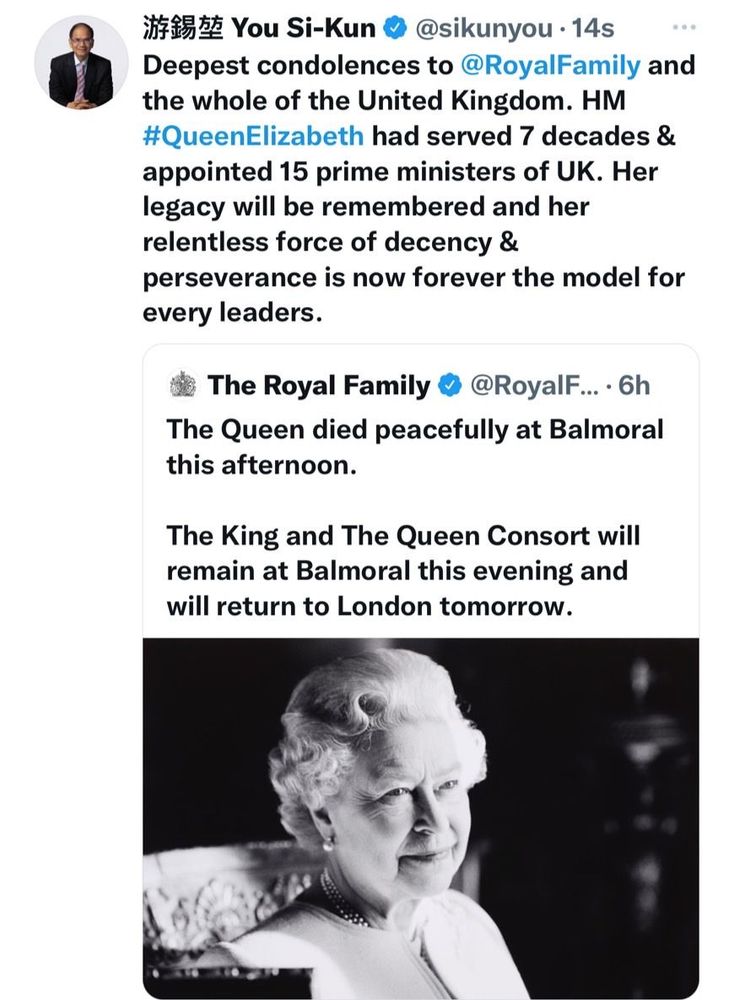Open You Si-Kun's profile picture
Image resolution: width=734 pixels, height=1000 pixels.
(81, 62)
